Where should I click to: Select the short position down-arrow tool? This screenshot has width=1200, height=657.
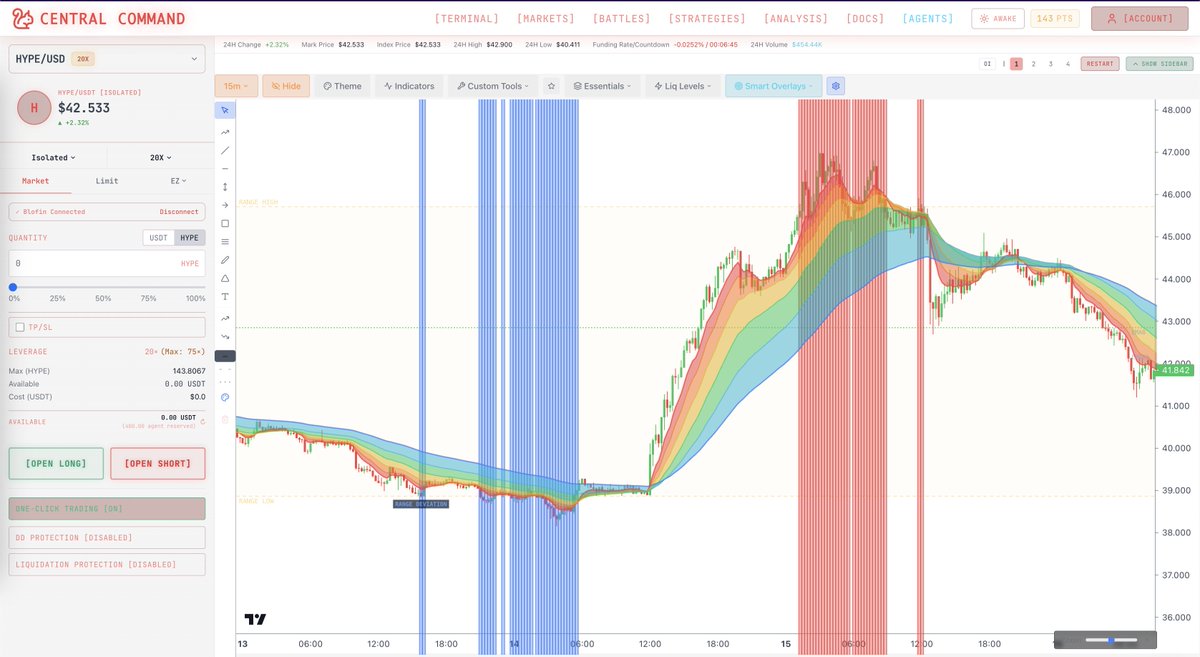tap(225, 336)
